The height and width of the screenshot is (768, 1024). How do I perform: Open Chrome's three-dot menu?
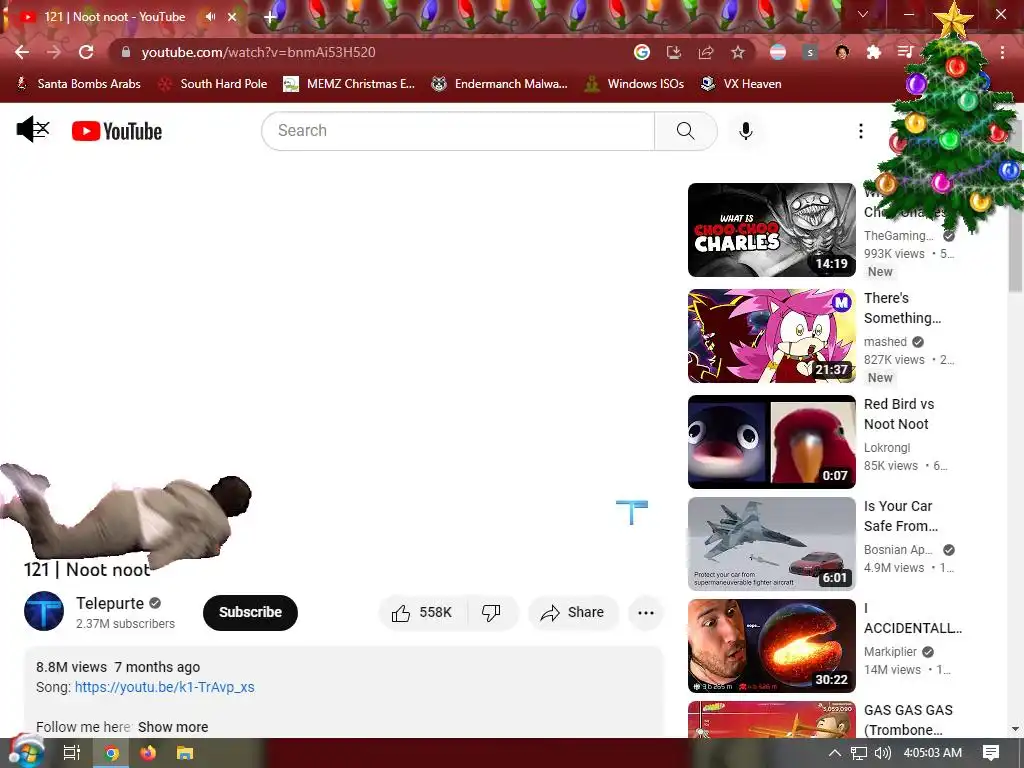1002,52
